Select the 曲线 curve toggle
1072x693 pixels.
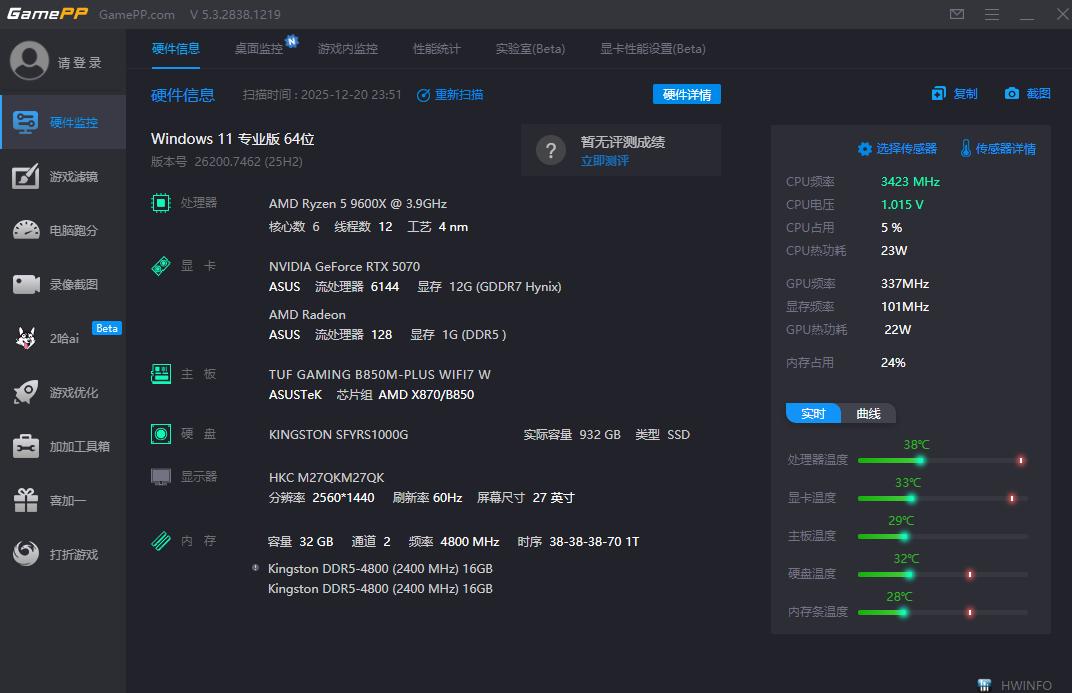(868, 413)
